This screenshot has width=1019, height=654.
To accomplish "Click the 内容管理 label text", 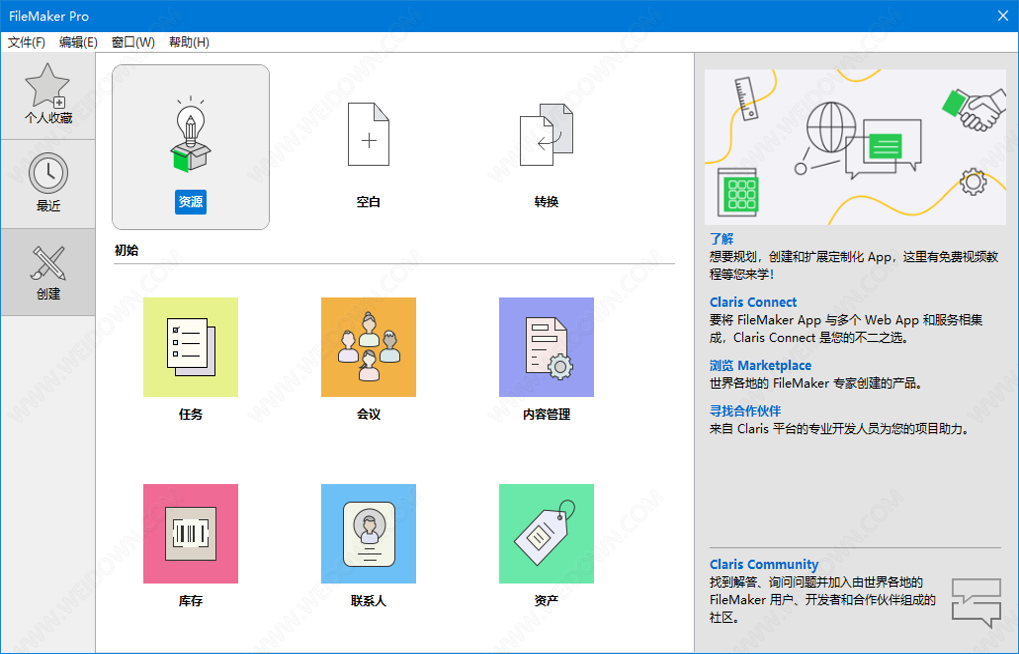I will click(547, 415).
